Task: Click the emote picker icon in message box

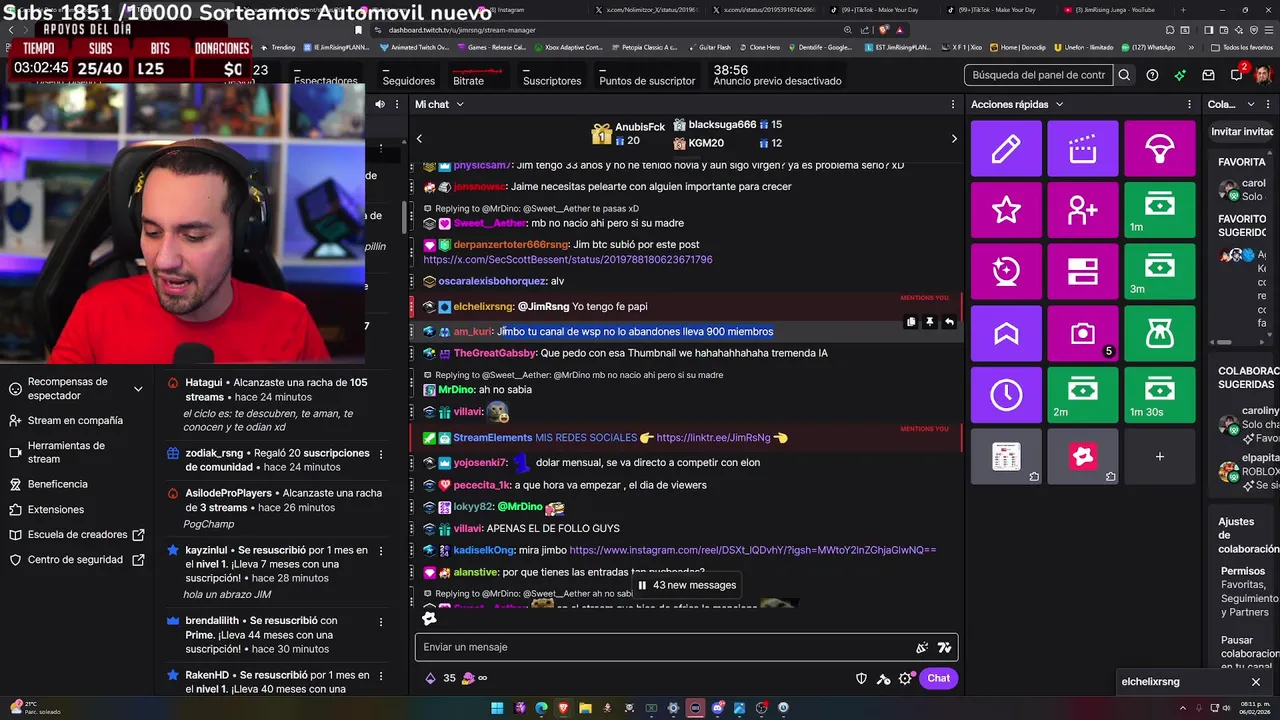Action: coord(944,647)
